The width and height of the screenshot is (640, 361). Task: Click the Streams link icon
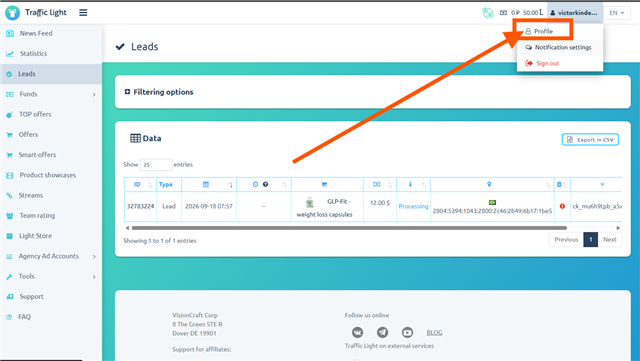9,195
